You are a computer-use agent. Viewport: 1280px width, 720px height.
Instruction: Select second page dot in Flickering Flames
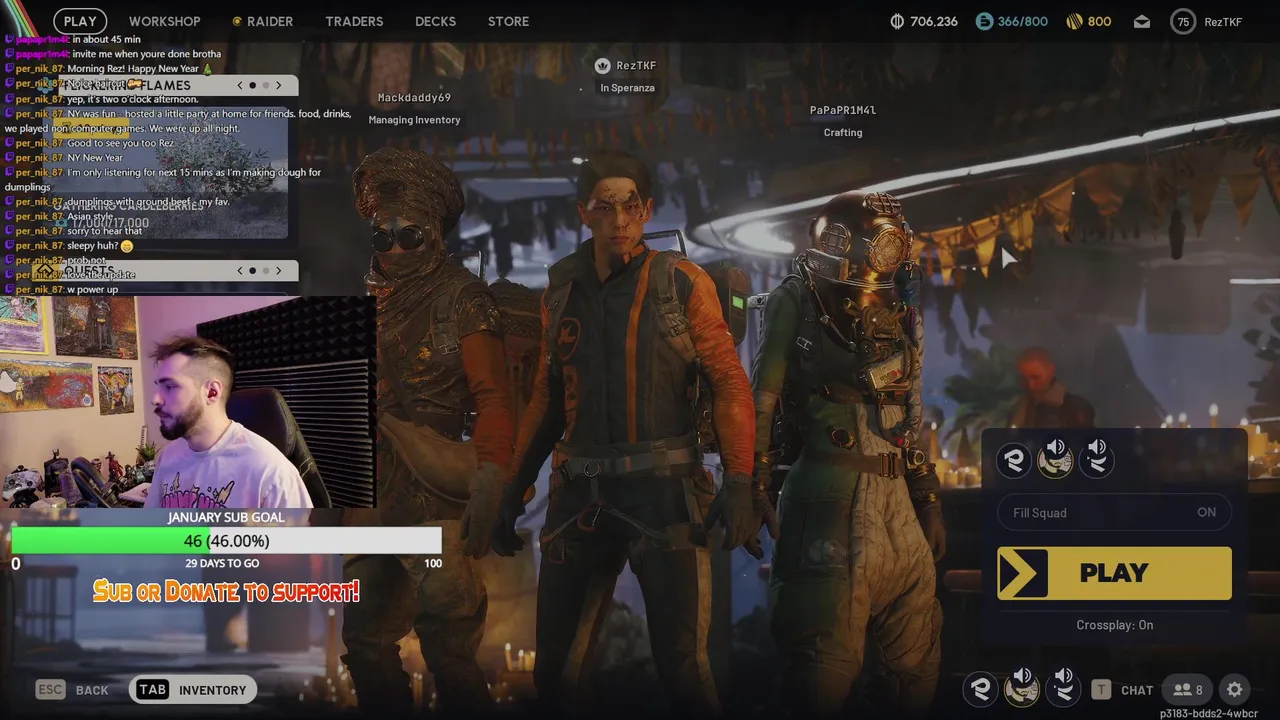(x=265, y=85)
